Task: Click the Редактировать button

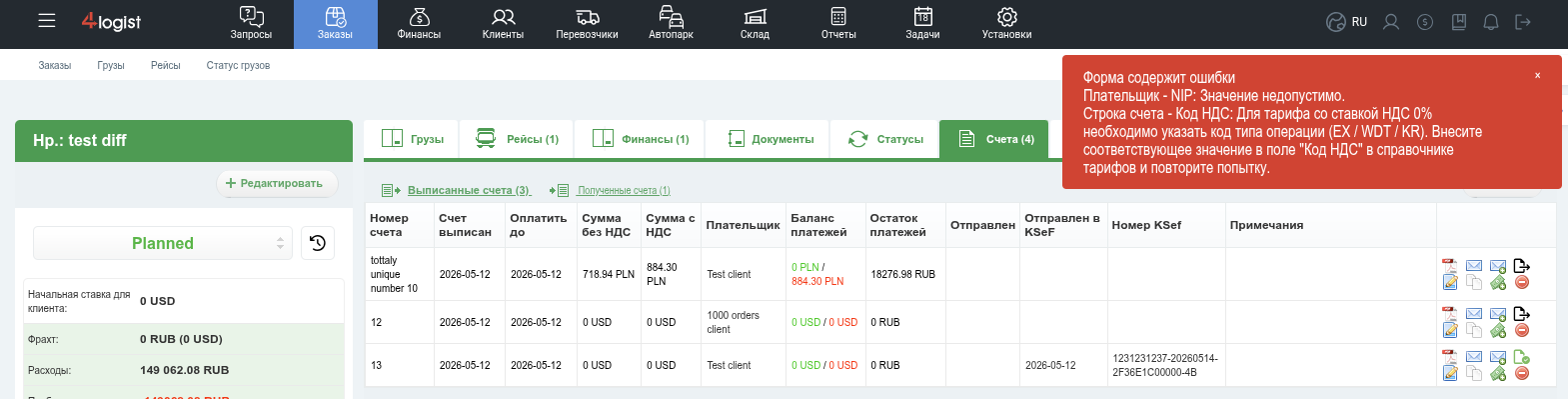Action: pos(276,183)
